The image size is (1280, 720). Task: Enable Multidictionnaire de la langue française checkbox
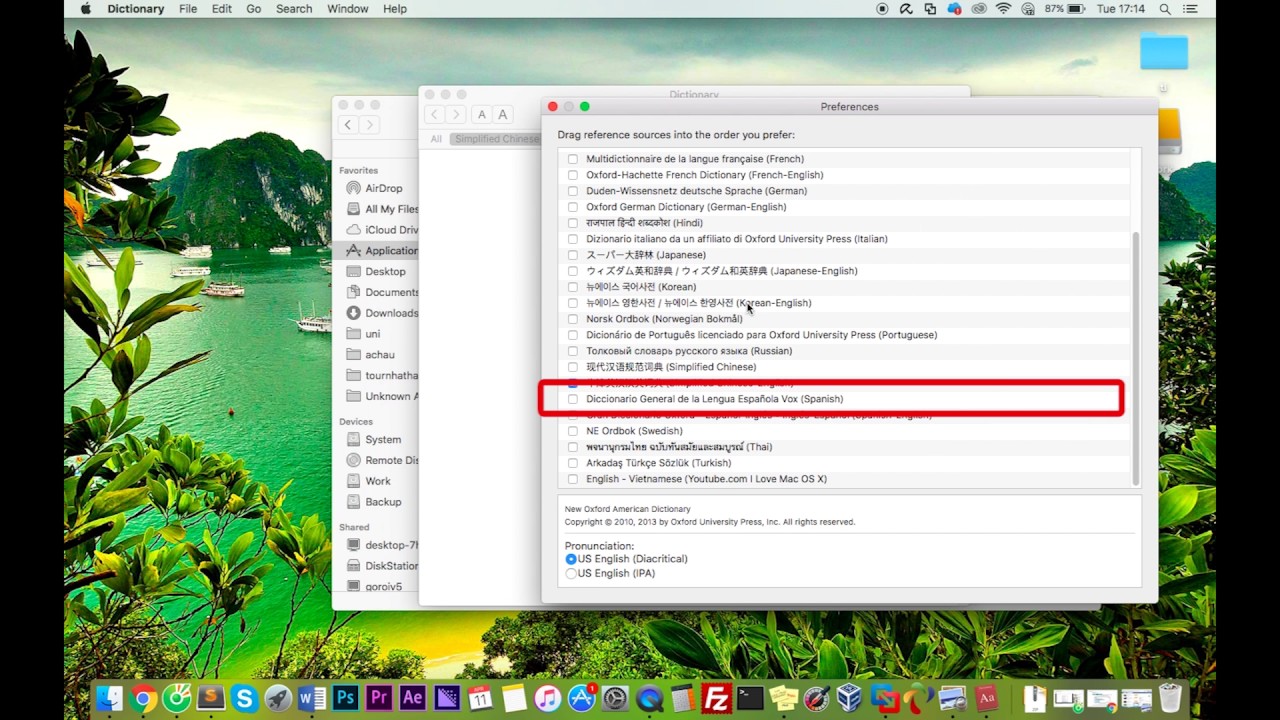point(573,159)
